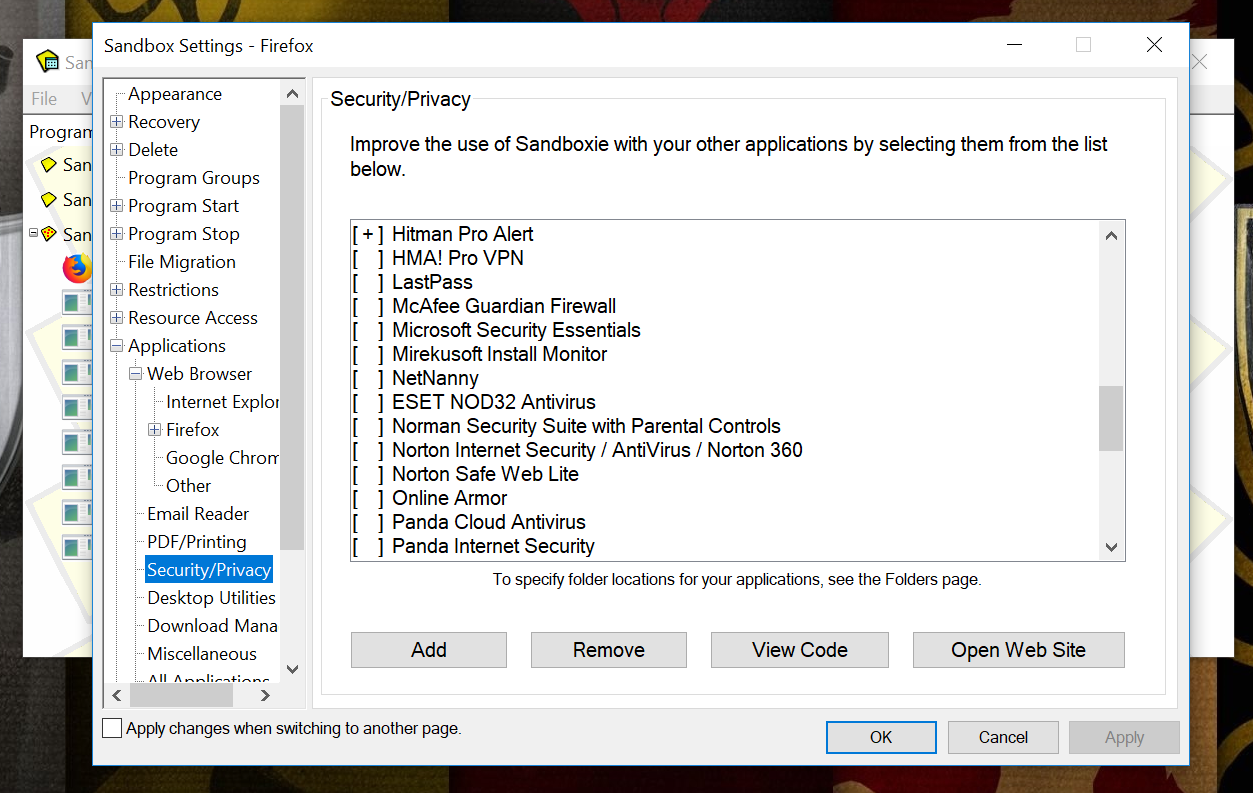This screenshot has height=793, width=1253.
Task: Open the File Migration settings page
Action: coord(182,262)
